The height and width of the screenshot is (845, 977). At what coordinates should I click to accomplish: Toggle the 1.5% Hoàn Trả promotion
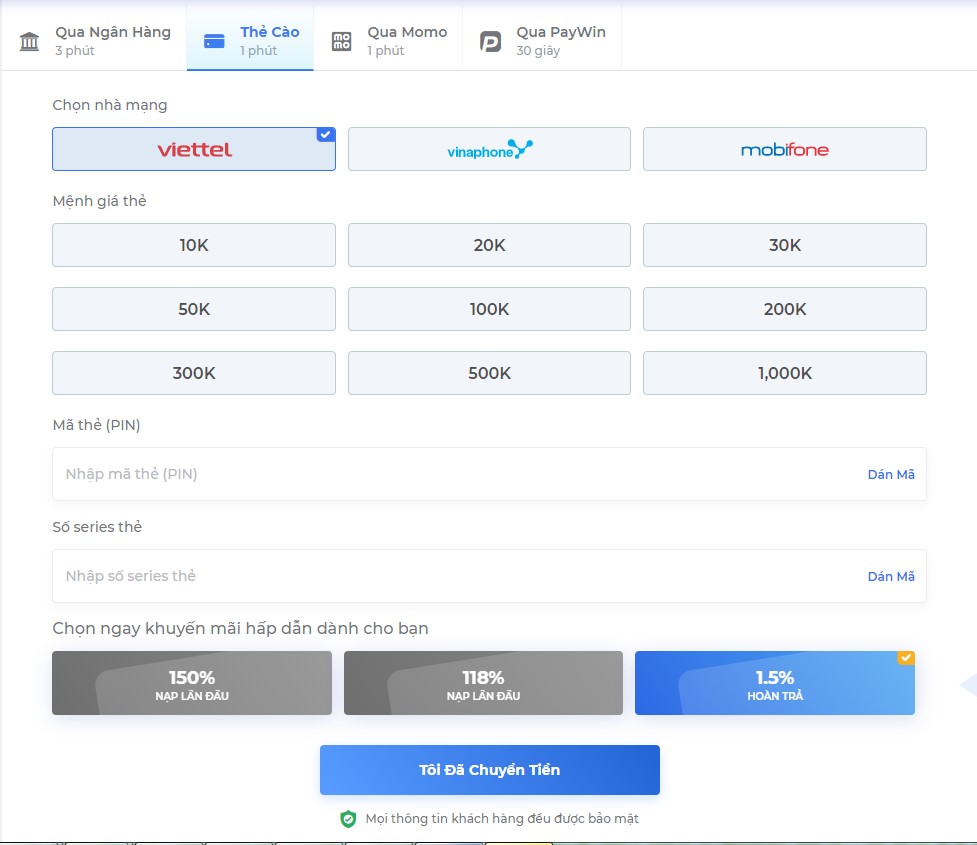(x=774, y=684)
